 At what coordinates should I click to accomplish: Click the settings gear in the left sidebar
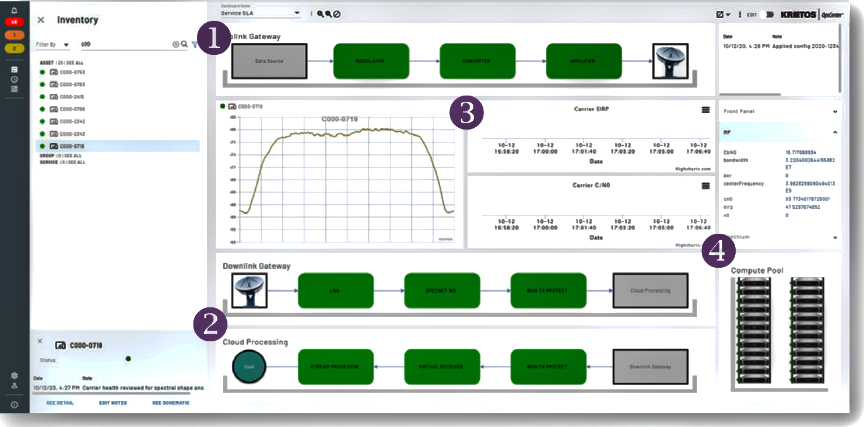tap(14, 375)
